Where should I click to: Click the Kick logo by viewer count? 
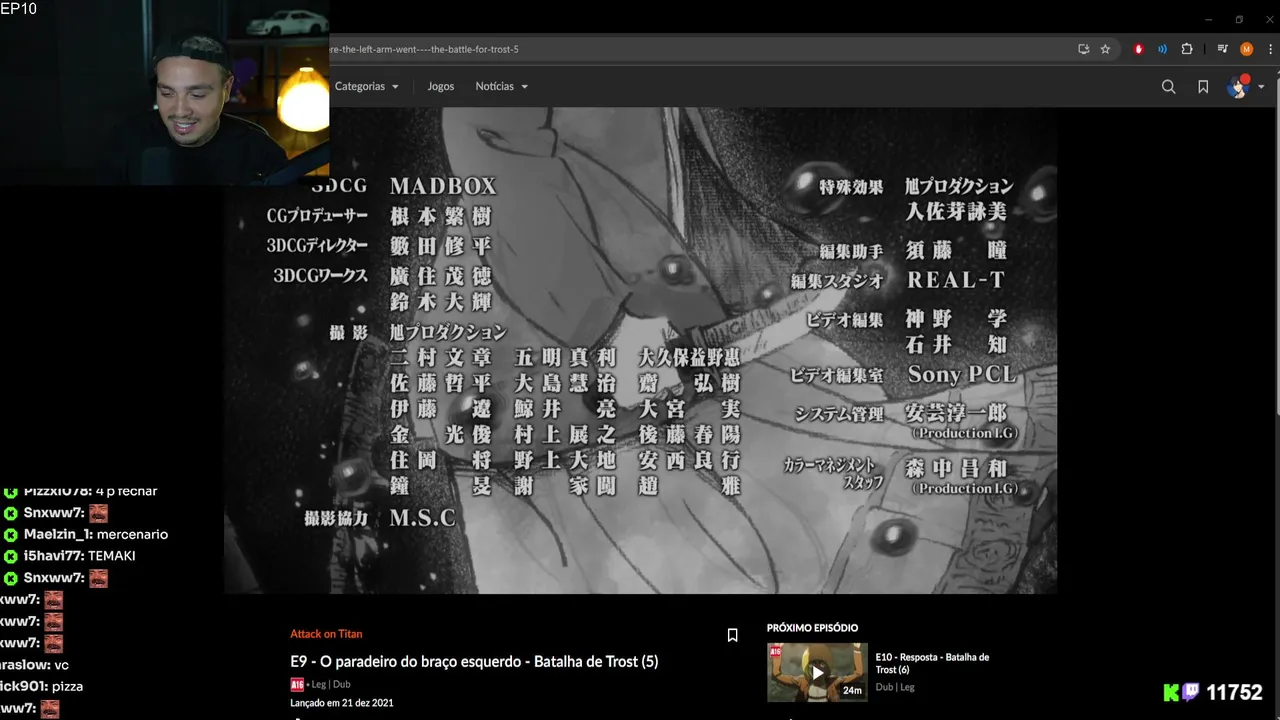pos(1171,692)
